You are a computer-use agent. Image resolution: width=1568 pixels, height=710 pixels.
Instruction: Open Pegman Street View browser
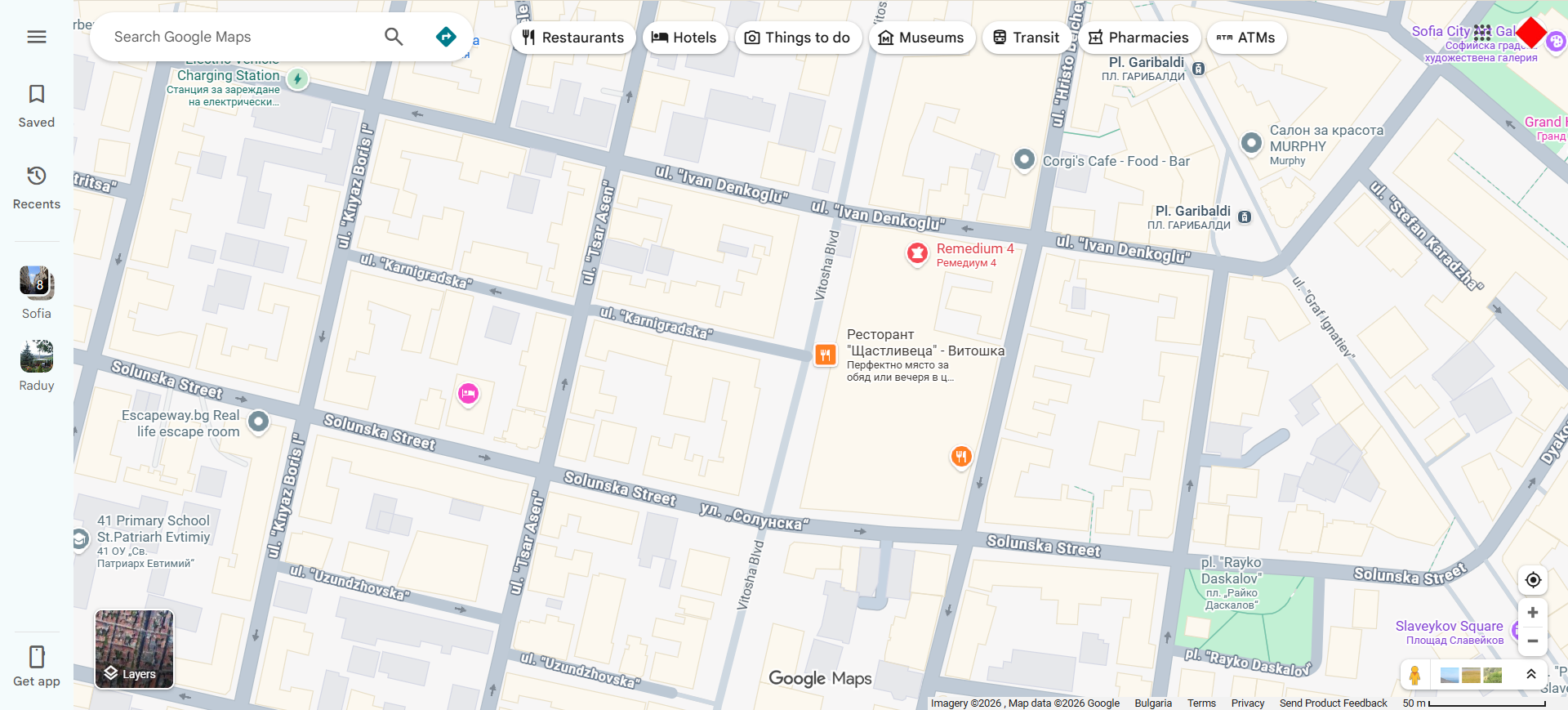click(1414, 675)
